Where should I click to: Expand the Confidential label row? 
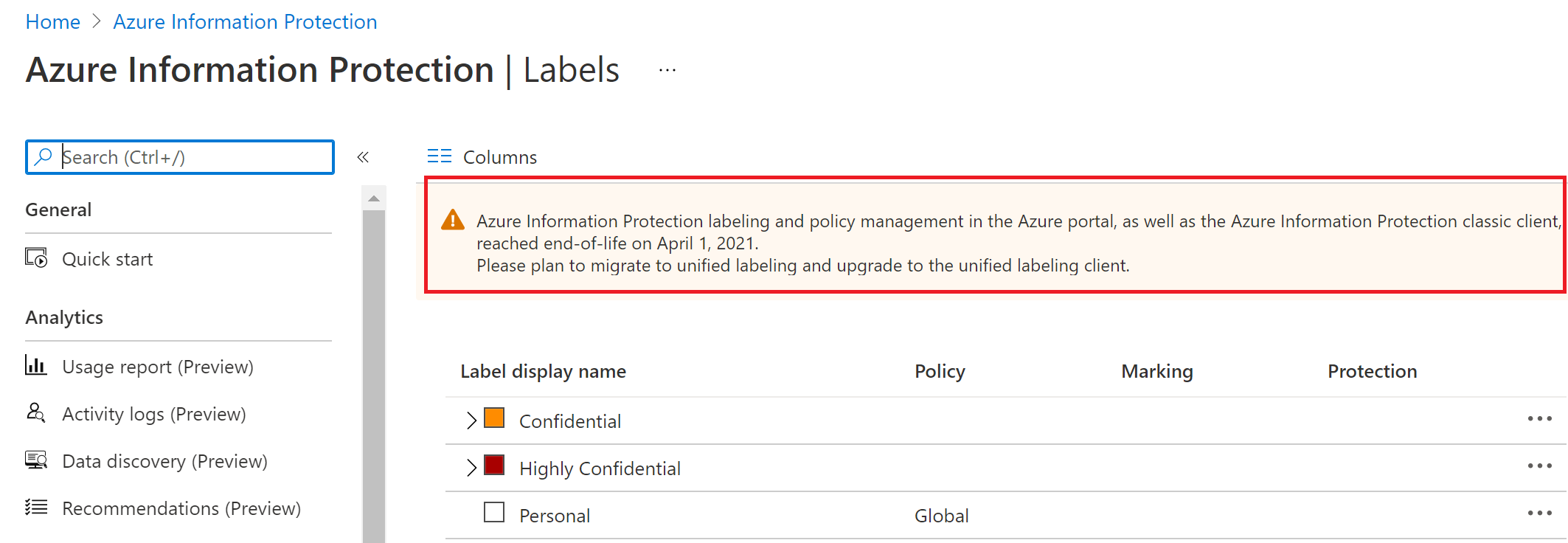(x=471, y=421)
